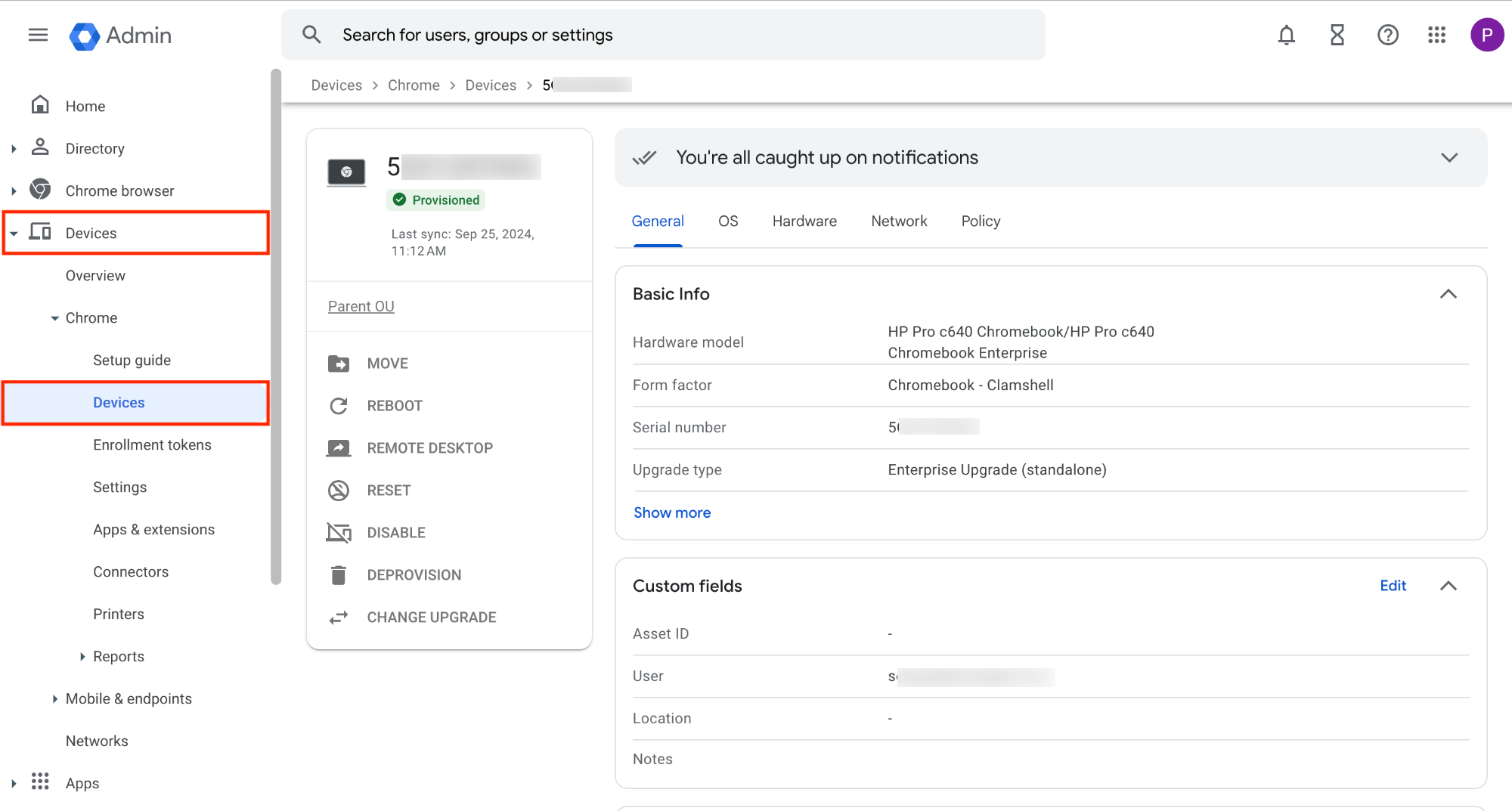
Task: Click the Devices icon in sidebar
Action: [40, 232]
